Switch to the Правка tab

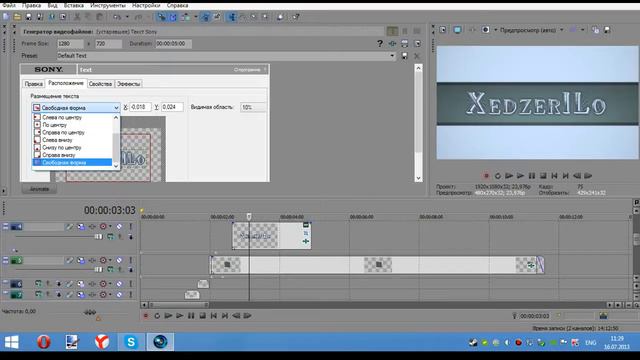[x=33, y=84]
